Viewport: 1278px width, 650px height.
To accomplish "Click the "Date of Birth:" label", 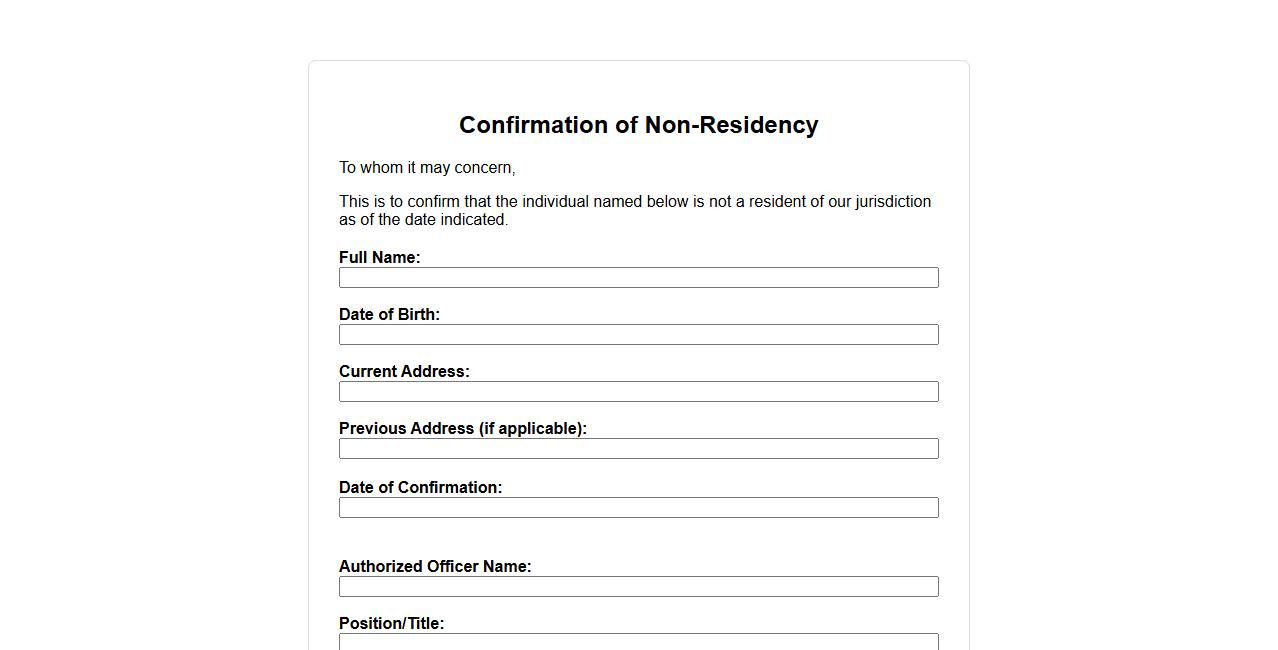I will coord(389,314).
